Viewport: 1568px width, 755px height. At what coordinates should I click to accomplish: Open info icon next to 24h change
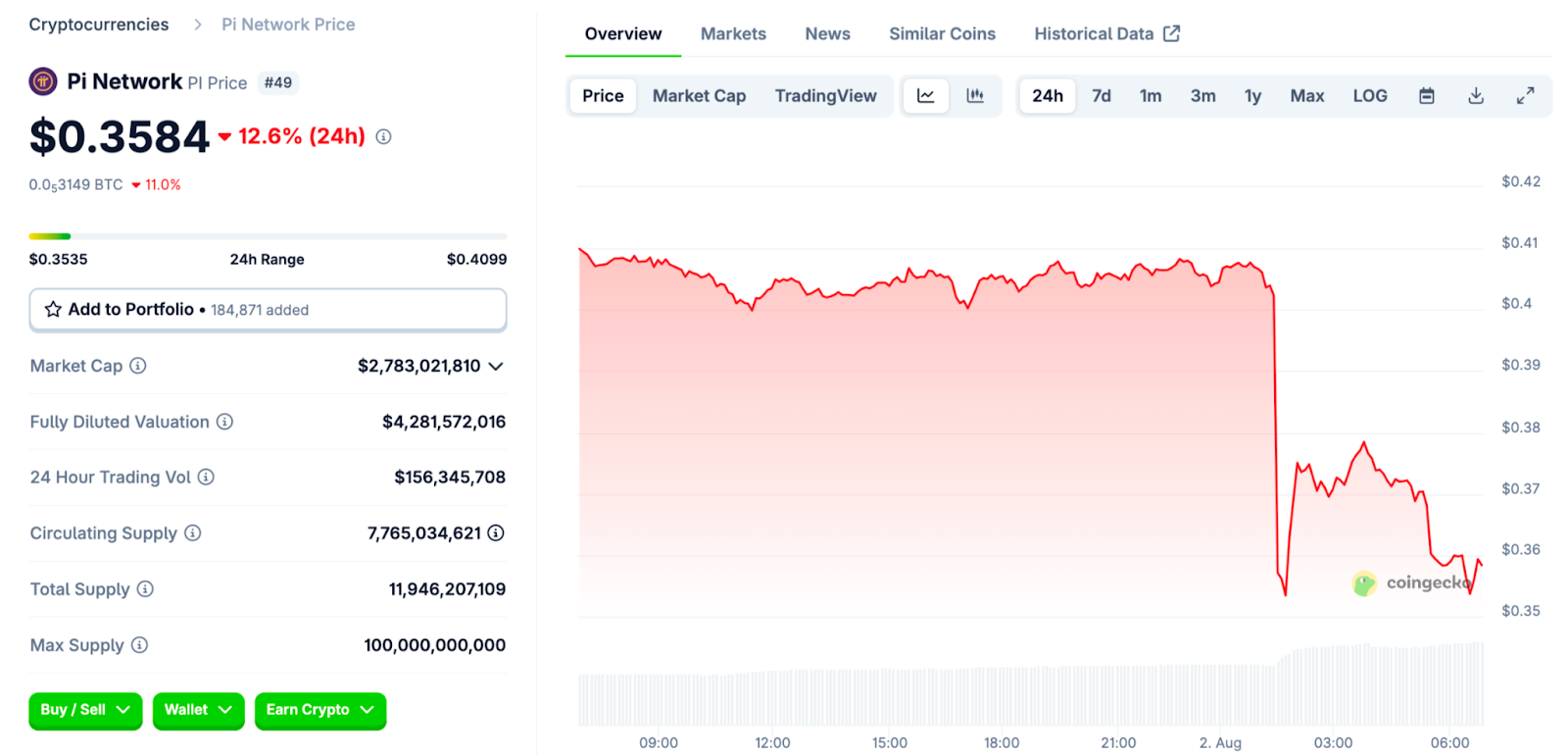point(384,136)
